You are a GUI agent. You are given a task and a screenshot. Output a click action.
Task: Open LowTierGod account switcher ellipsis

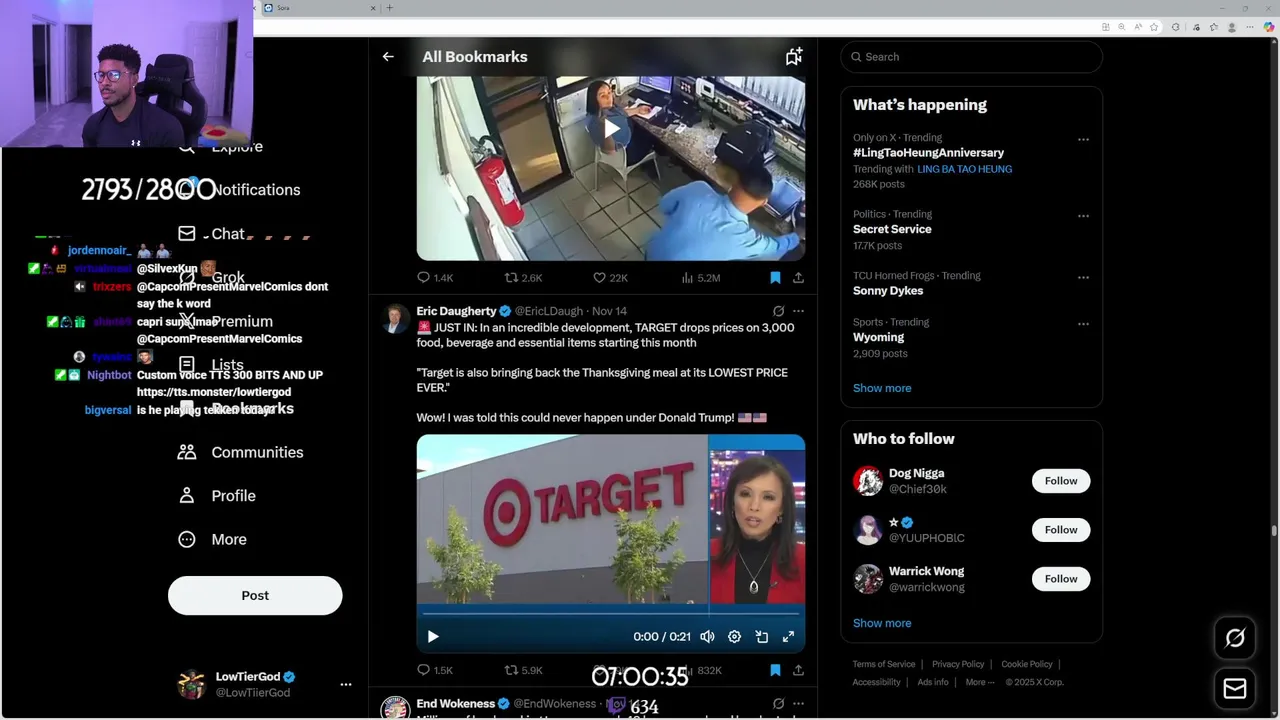[x=346, y=685]
